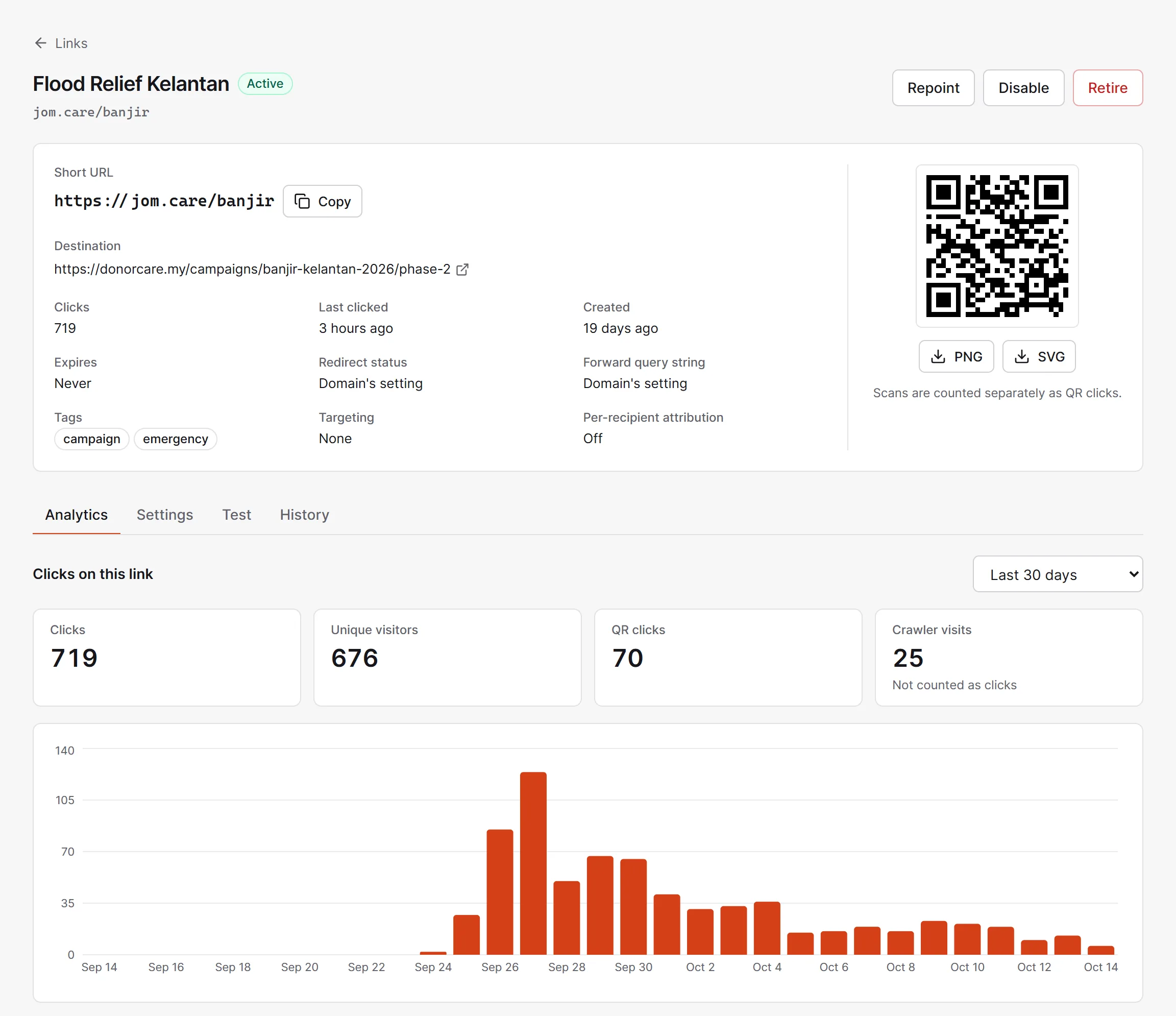Image resolution: width=1176 pixels, height=1016 pixels.
Task: Click the back arrow icon beside Links
Action: [x=40, y=43]
